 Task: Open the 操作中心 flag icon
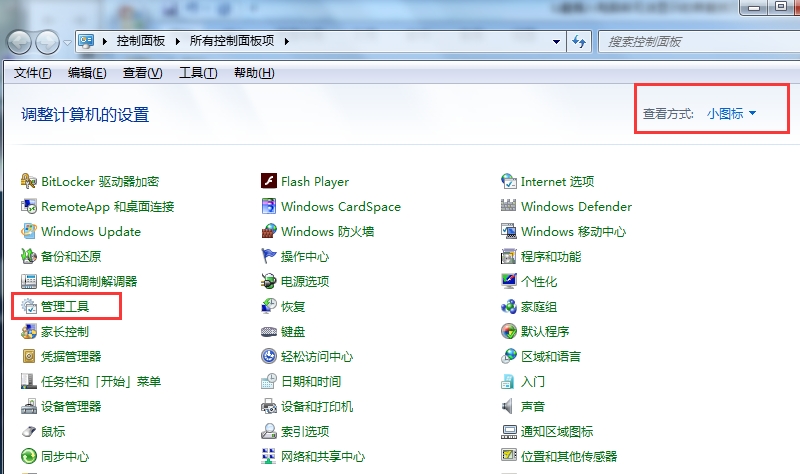(x=269, y=256)
